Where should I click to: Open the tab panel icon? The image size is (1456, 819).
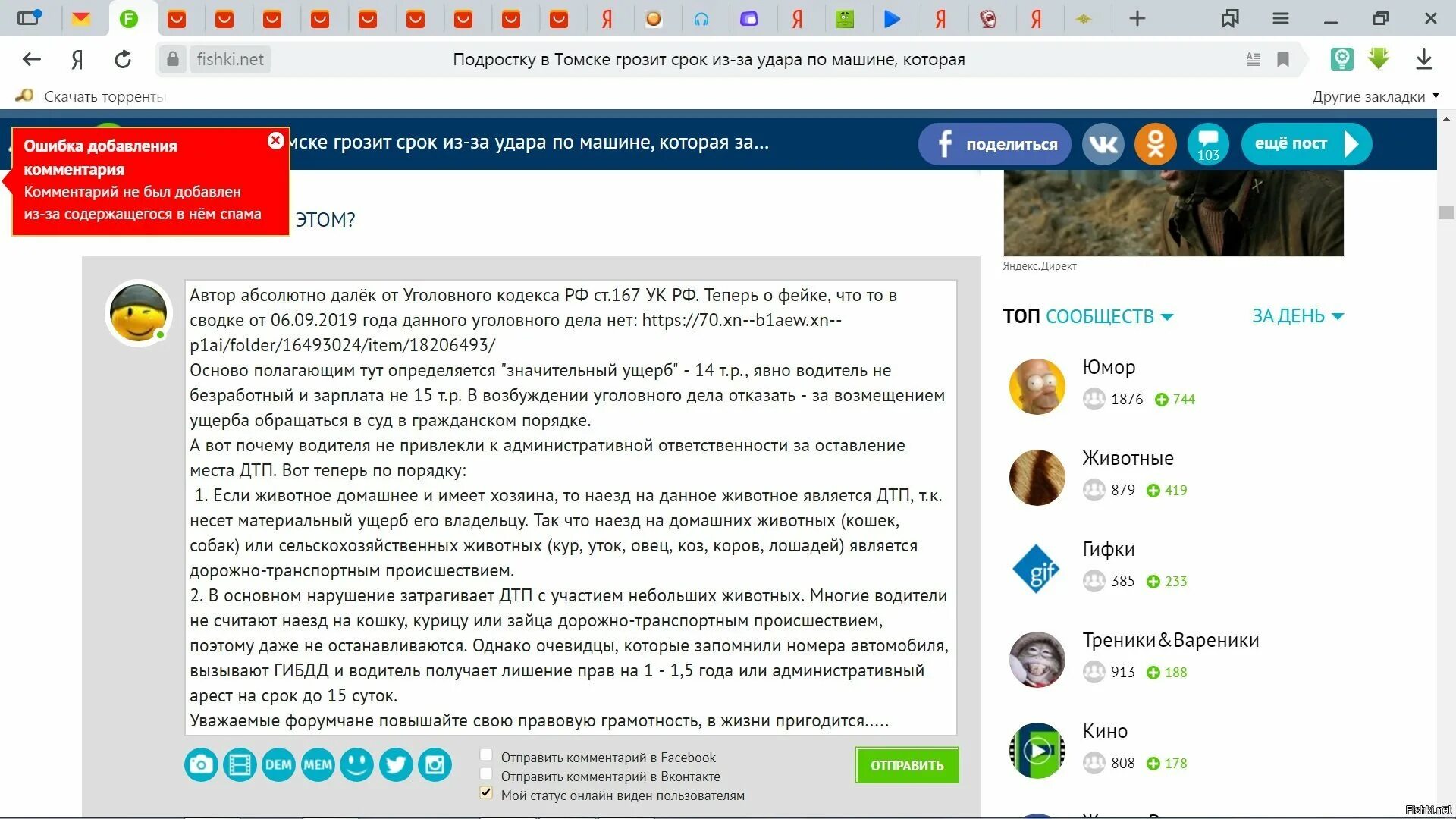point(29,18)
